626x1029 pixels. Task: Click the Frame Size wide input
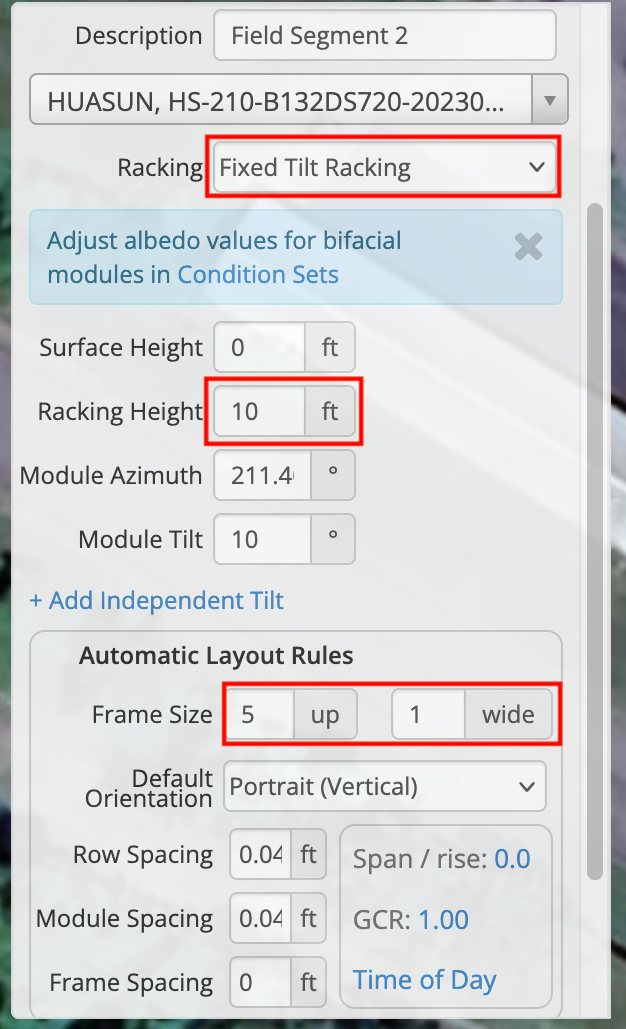428,715
